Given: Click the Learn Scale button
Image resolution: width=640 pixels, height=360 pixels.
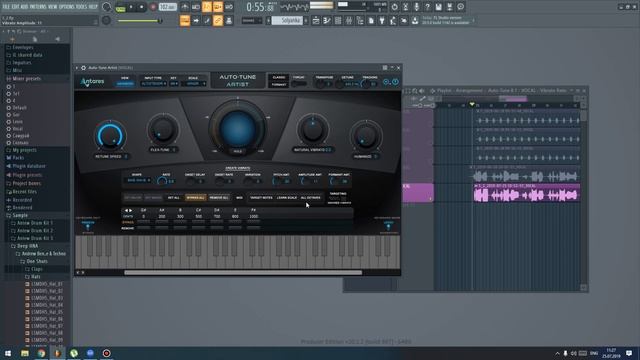Looking at the screenshot, I should coord(287,198).
